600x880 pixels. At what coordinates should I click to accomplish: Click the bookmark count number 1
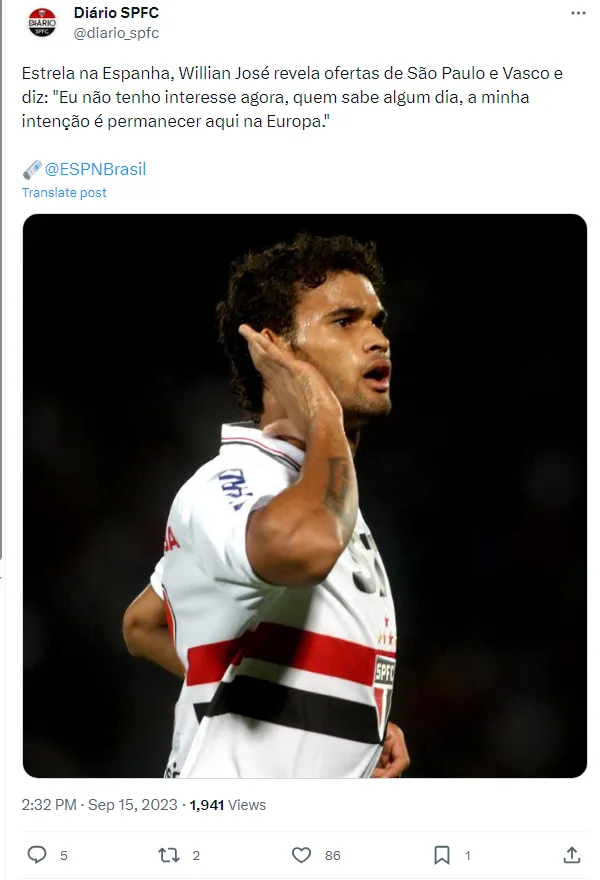coord(468,855)
